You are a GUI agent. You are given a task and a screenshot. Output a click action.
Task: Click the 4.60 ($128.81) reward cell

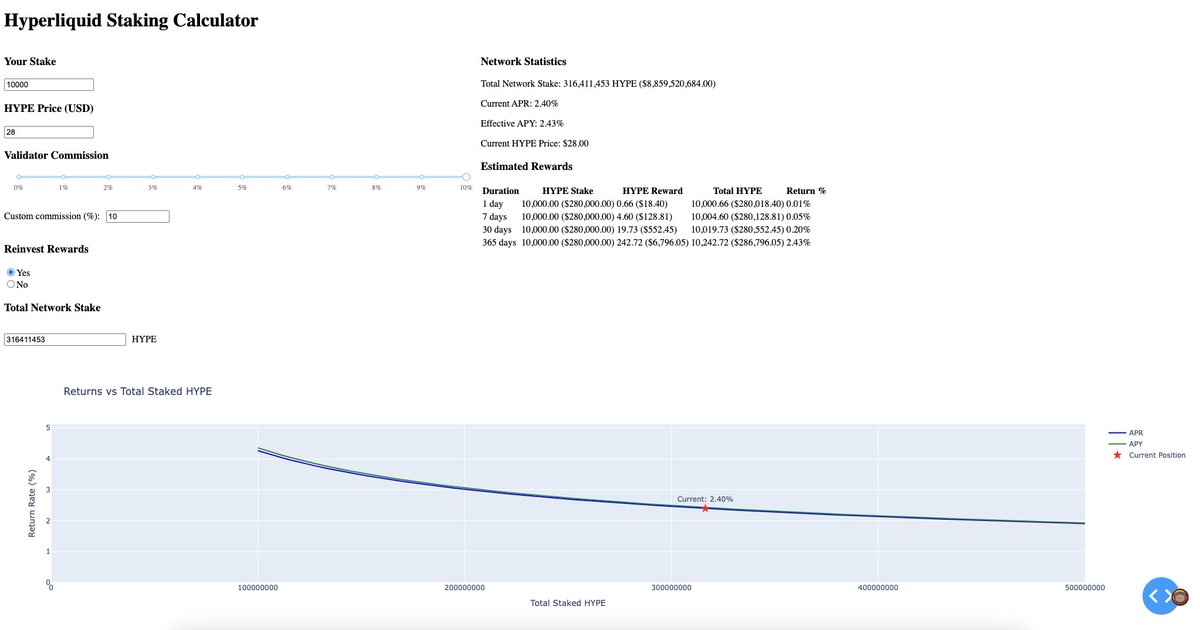645,217
